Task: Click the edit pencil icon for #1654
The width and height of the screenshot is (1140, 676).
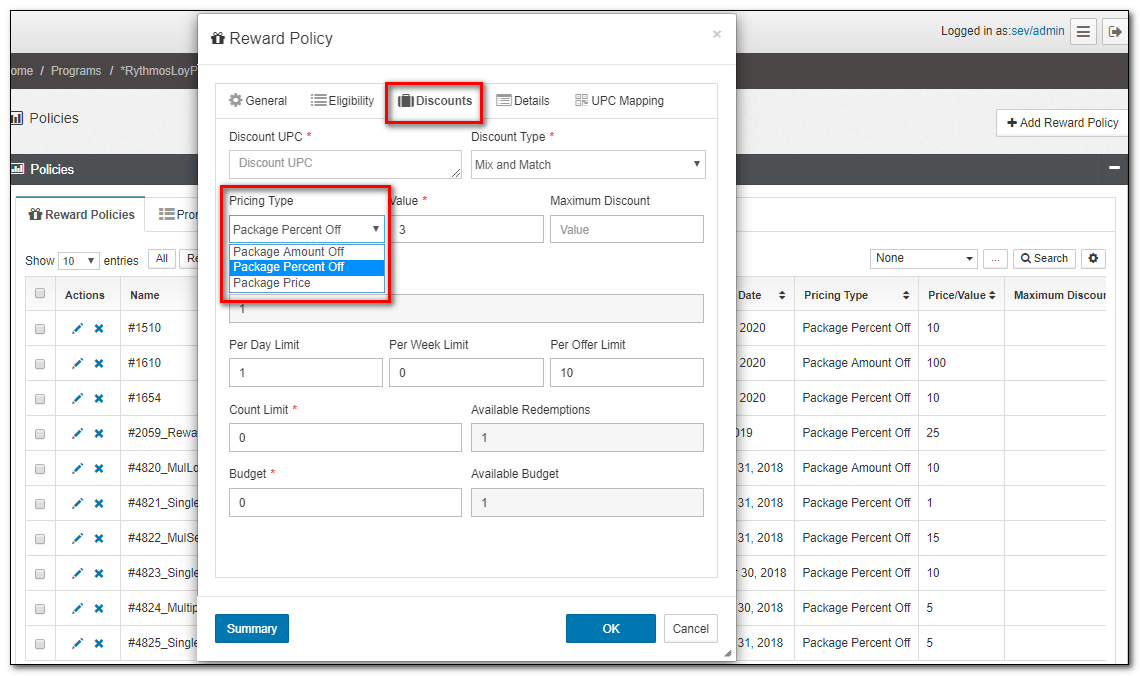Action: click(x=77, y=399)
